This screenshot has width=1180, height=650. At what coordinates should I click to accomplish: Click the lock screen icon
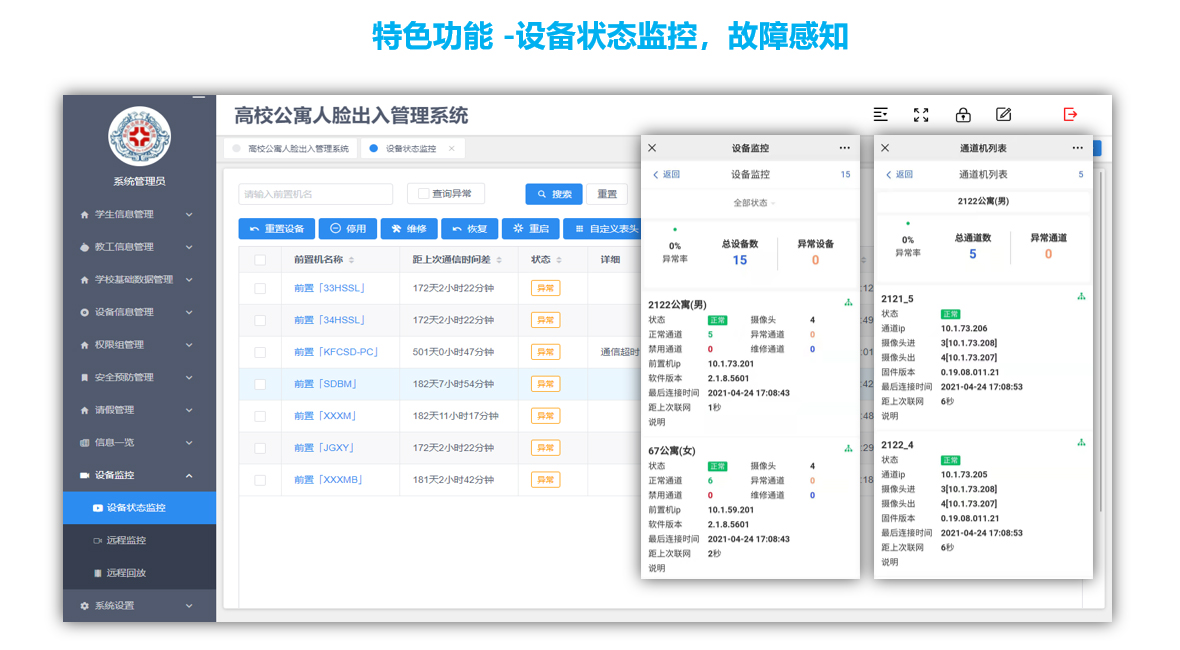coord(963,115)
